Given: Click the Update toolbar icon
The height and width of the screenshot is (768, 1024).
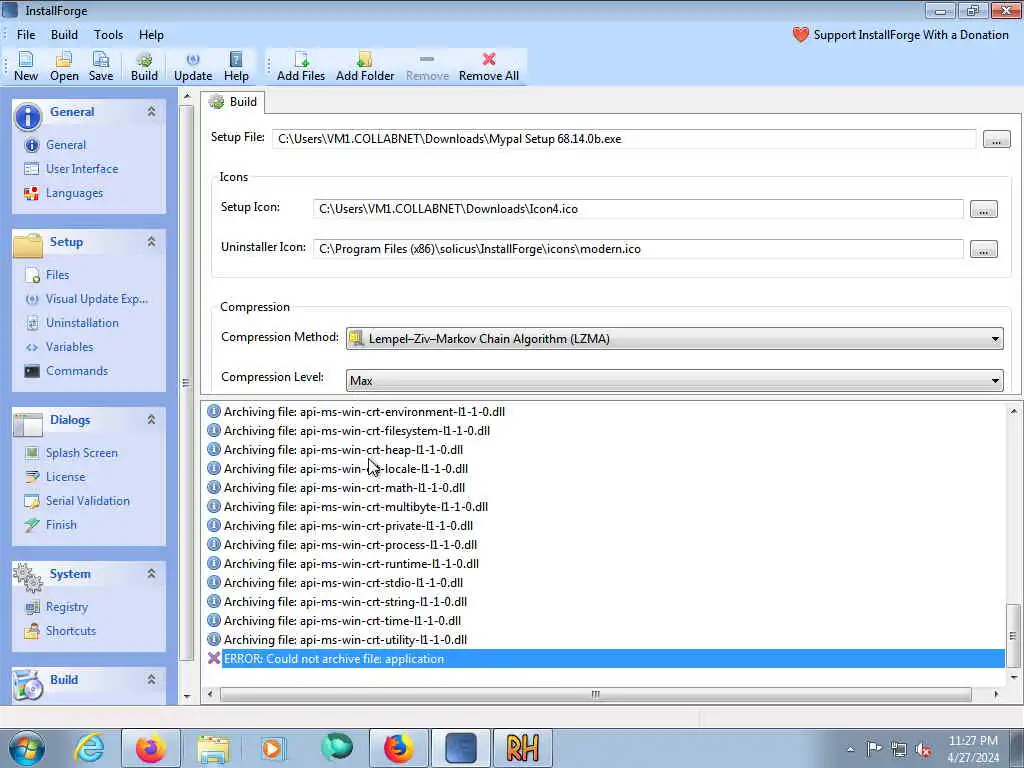Looking at the screenshot, I should 193,67.
